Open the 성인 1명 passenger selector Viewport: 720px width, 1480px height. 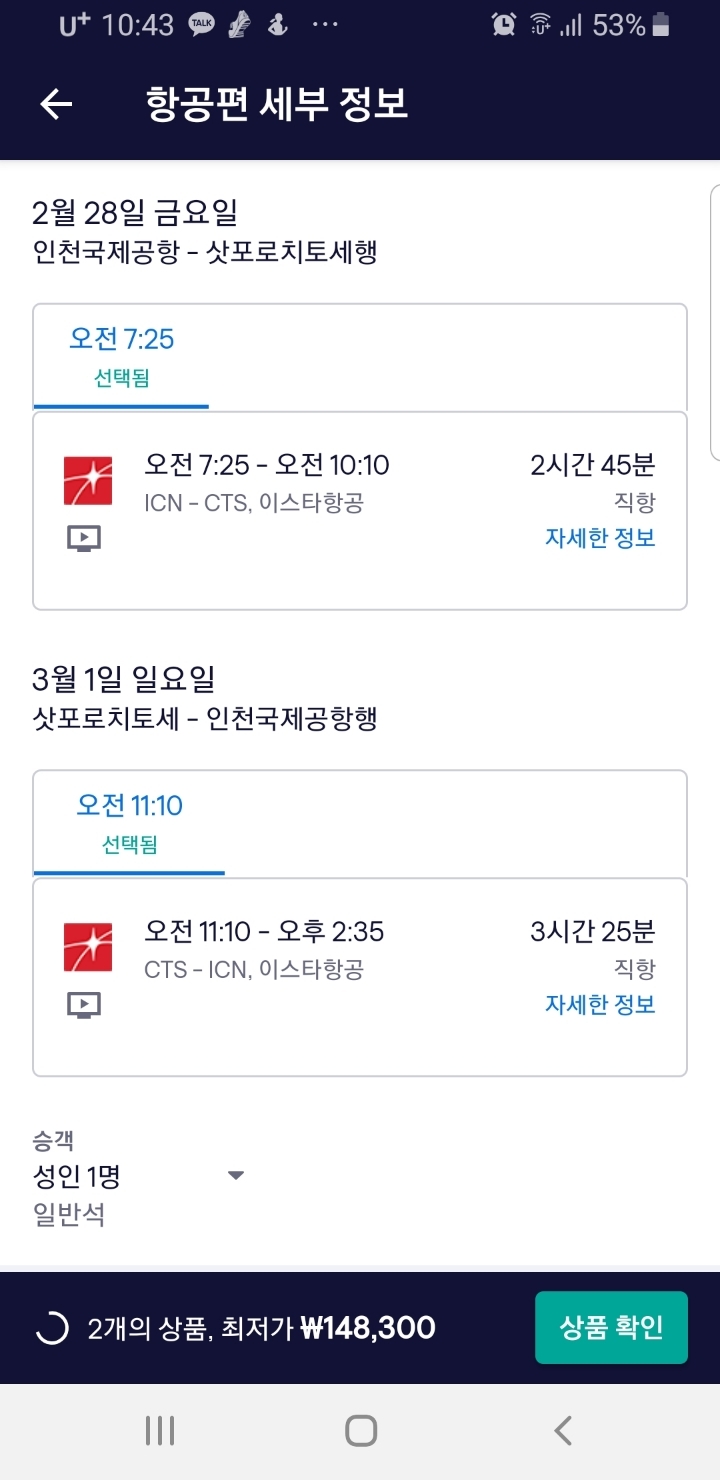pyautogui.click(x=77, y=1176)
